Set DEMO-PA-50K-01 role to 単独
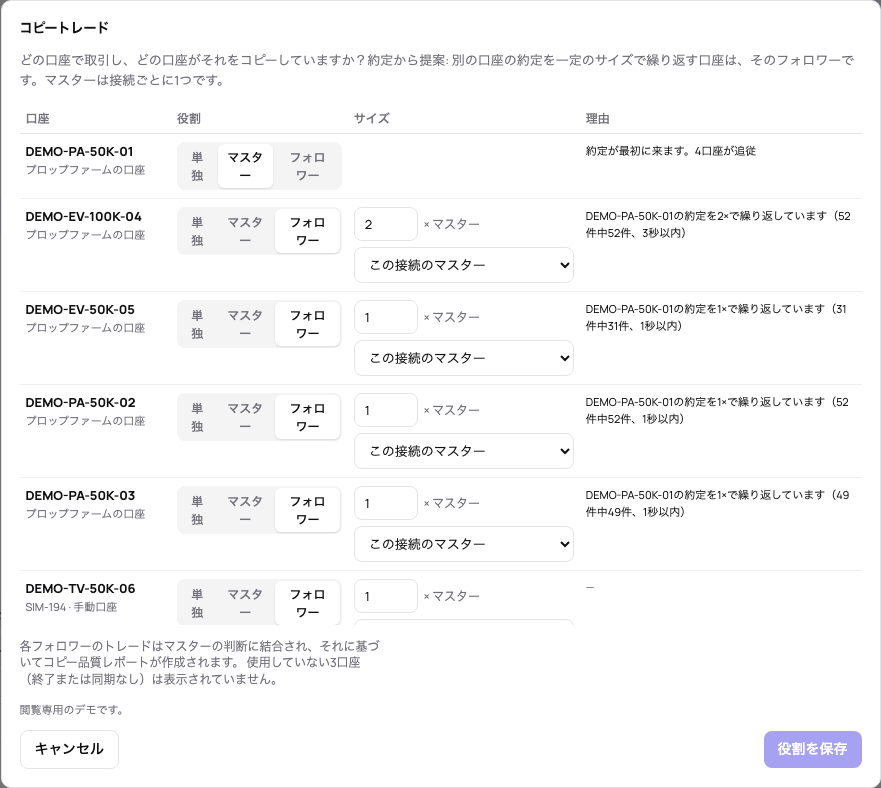 pos(197,166)
